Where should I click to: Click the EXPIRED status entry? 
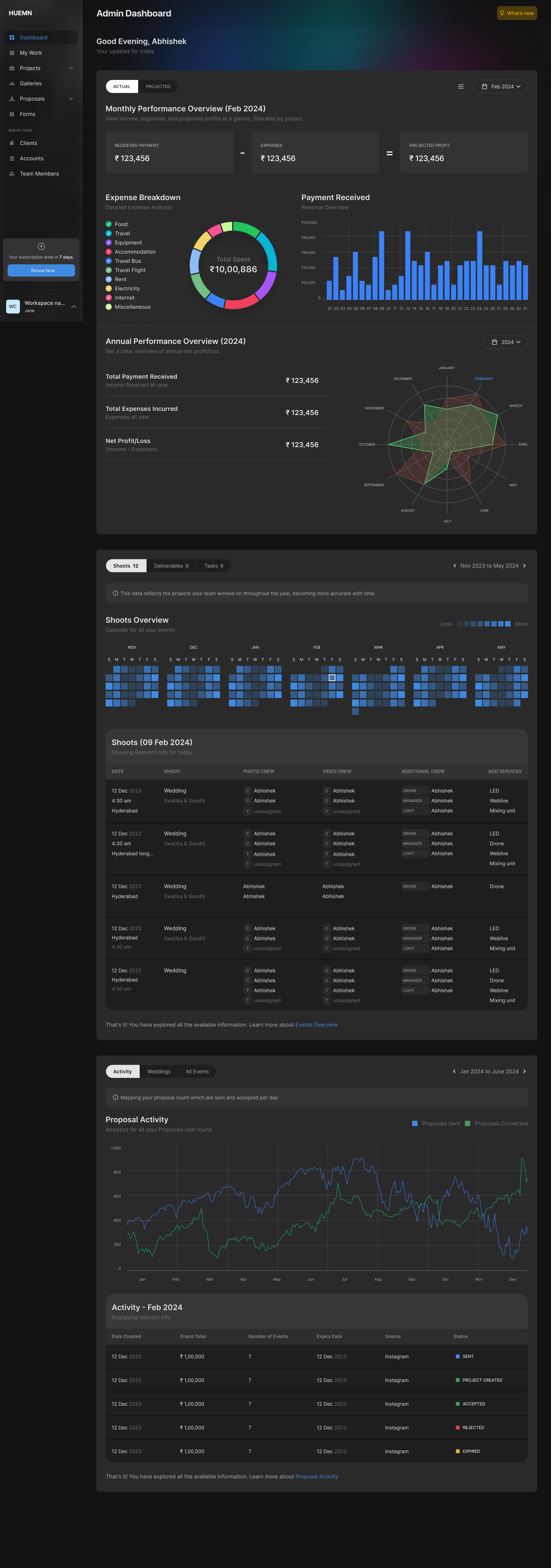(468, 1451)
